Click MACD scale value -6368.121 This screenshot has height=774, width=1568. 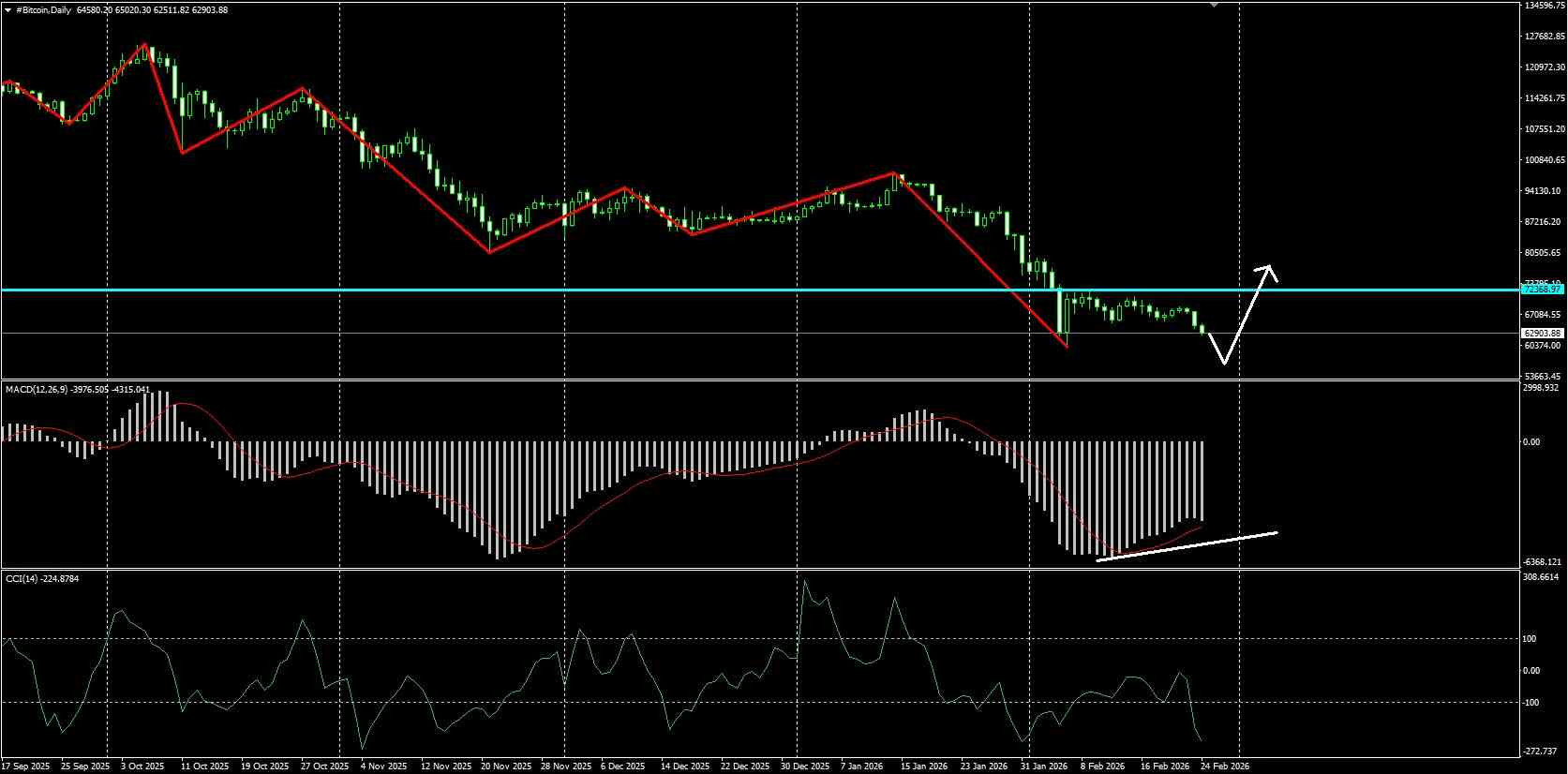tap(1542, 562)
